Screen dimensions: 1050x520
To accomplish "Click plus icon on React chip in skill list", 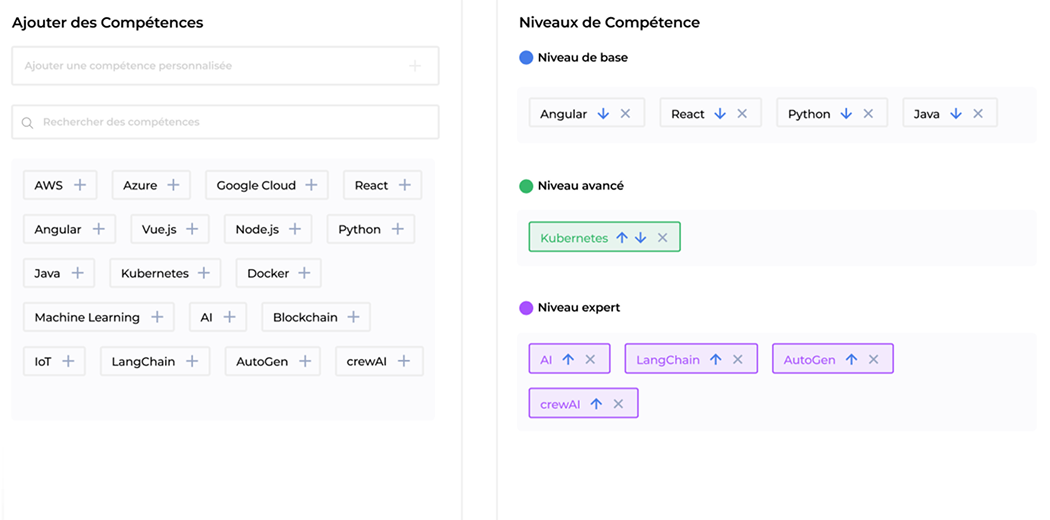I will pos(404,185).
